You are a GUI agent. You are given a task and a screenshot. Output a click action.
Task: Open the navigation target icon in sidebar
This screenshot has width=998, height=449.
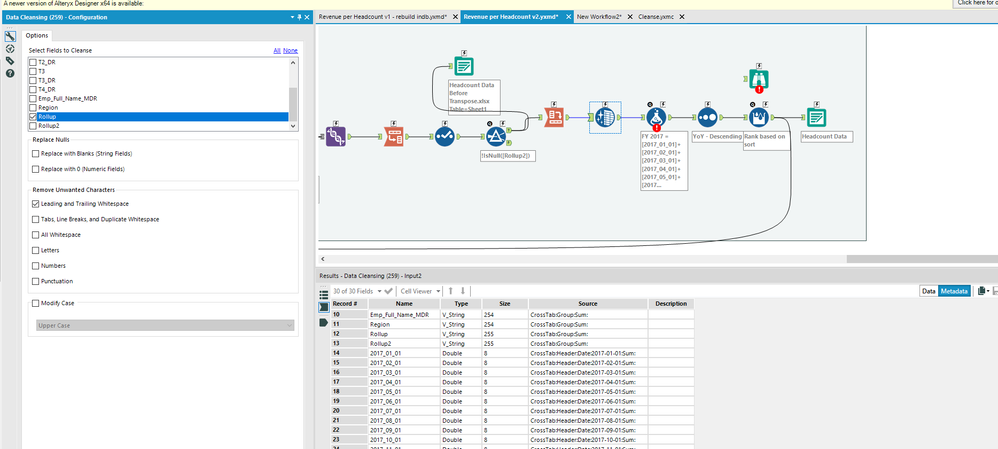[10, 48]
